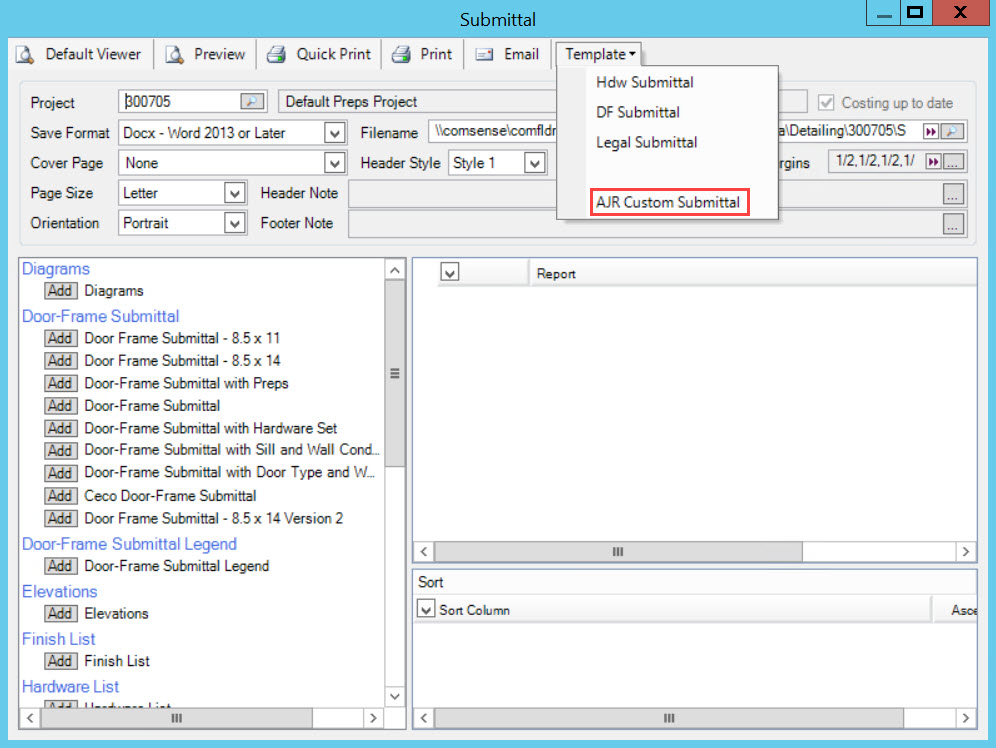The width and height of the screenshot is (996, 748).
Task: Add the Elevations report
Action: pos(60,613)
